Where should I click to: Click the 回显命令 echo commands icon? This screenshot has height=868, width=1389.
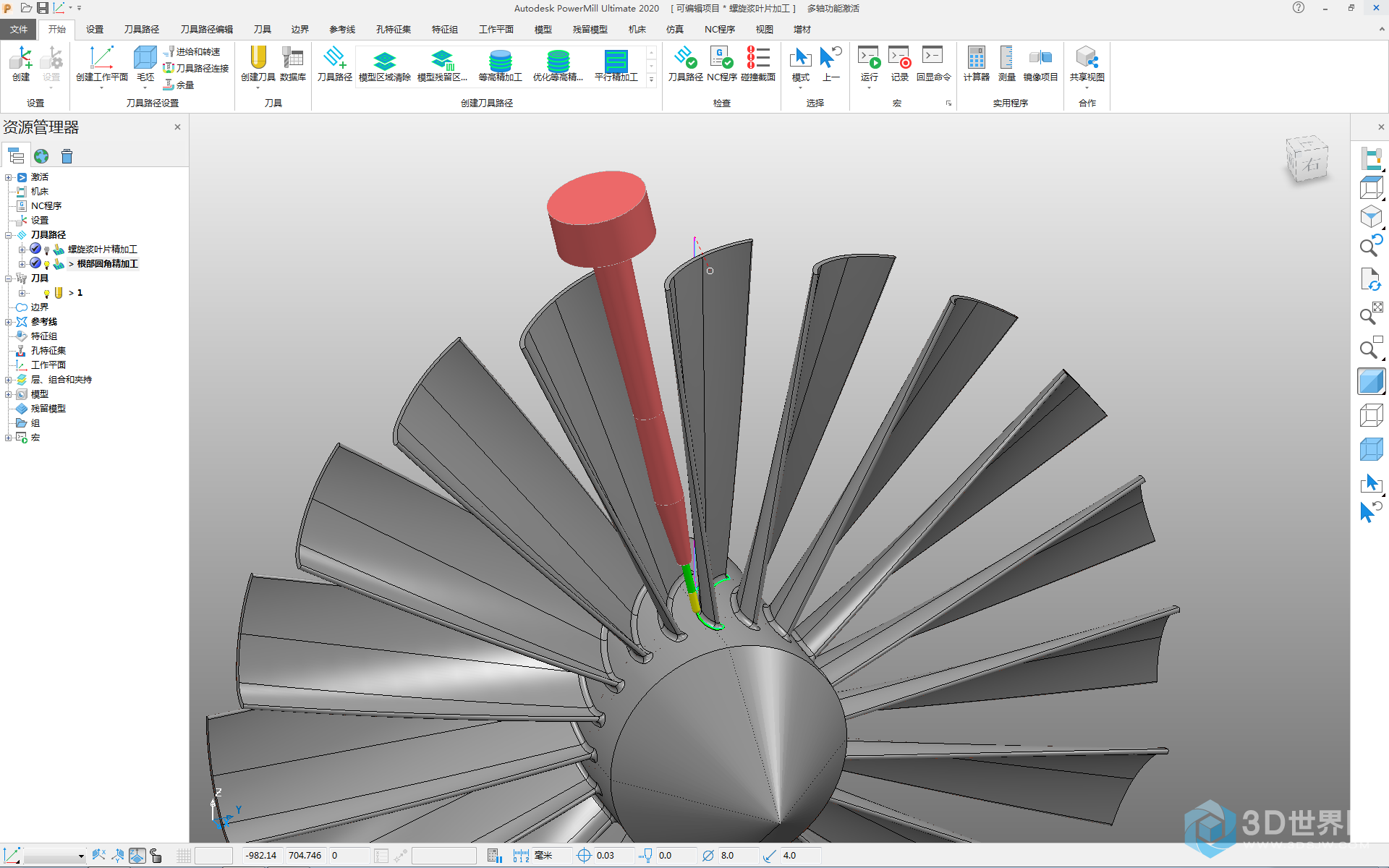point(933,55)
